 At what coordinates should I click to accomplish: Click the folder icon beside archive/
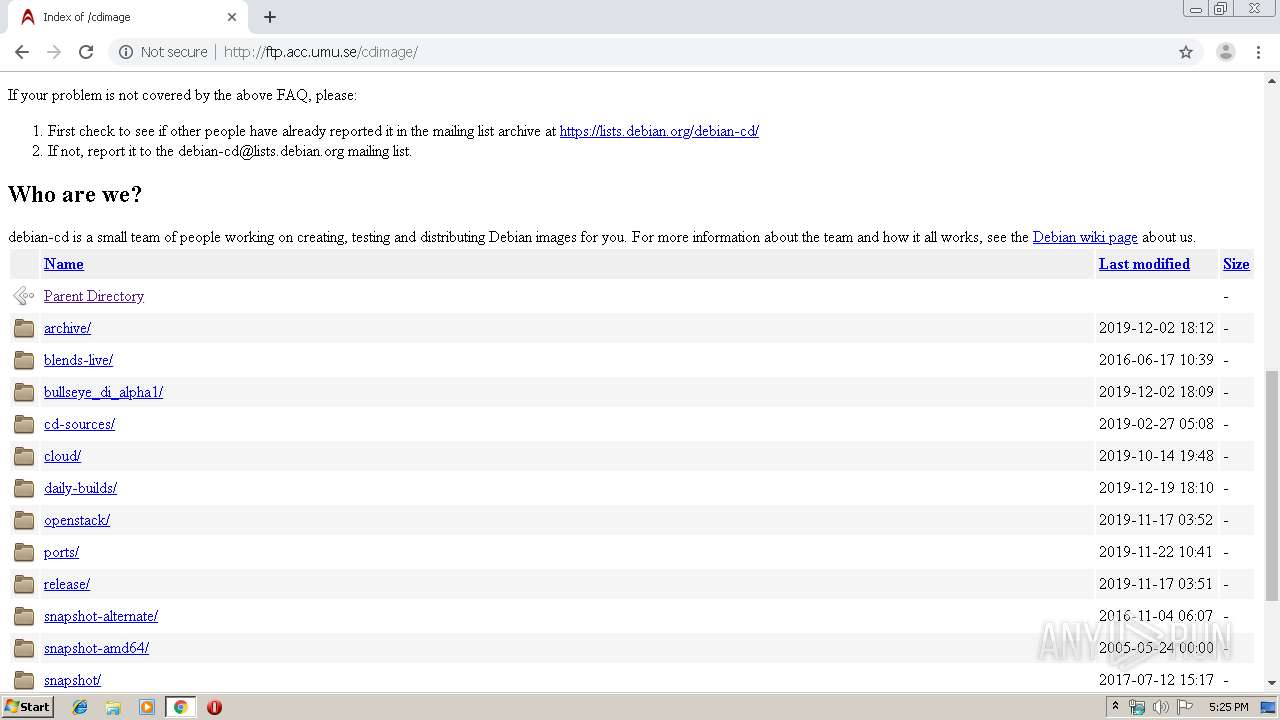pyautogui.click(x=24, y=328)
